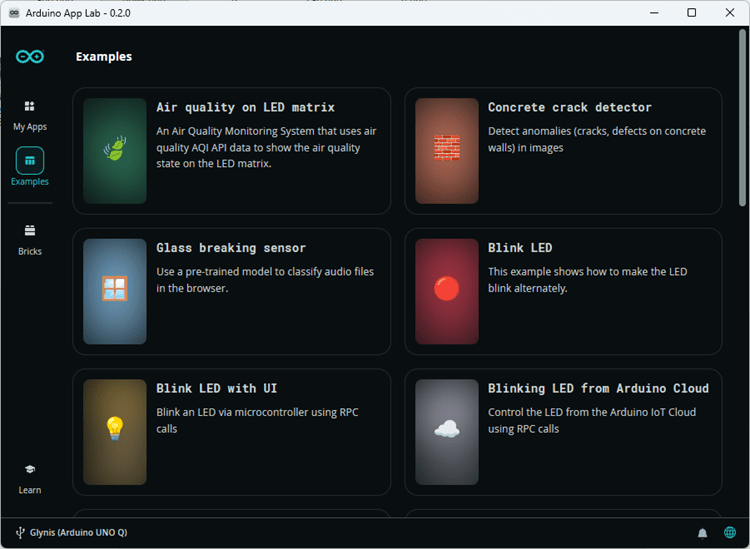Click the Glynis (Arduino UNO Q) board label
The width and height of the screenshot is (750, 549).
(79, 533)
